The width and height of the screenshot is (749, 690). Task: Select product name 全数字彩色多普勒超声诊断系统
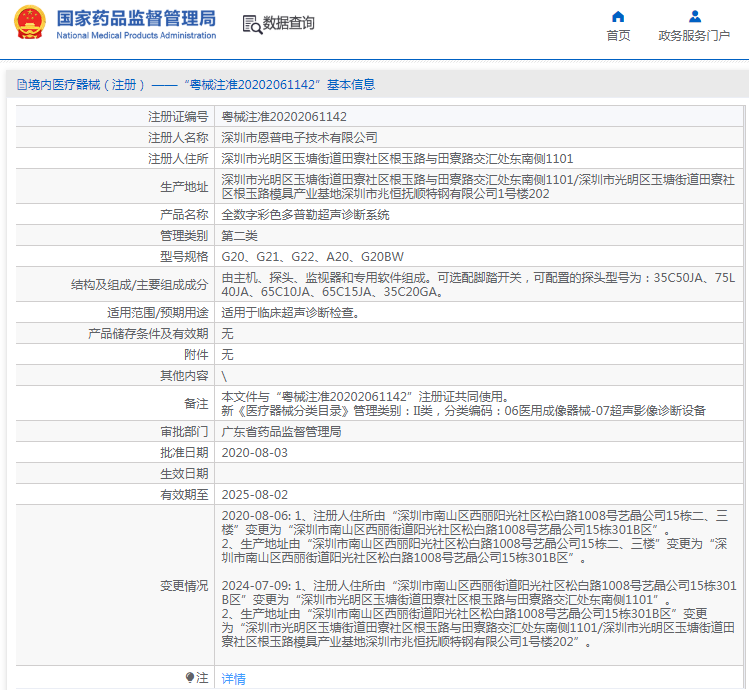pos(305,215)
